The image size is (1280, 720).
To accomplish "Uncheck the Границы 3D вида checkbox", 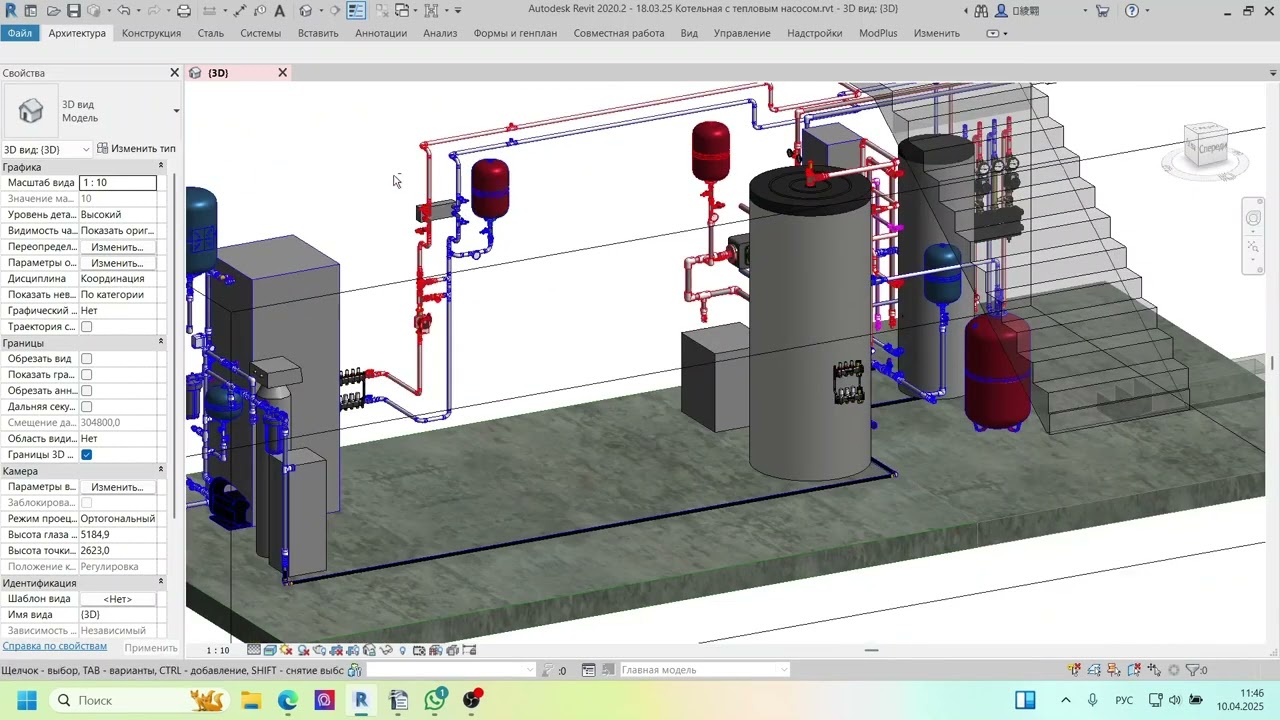I will (86, 455).
